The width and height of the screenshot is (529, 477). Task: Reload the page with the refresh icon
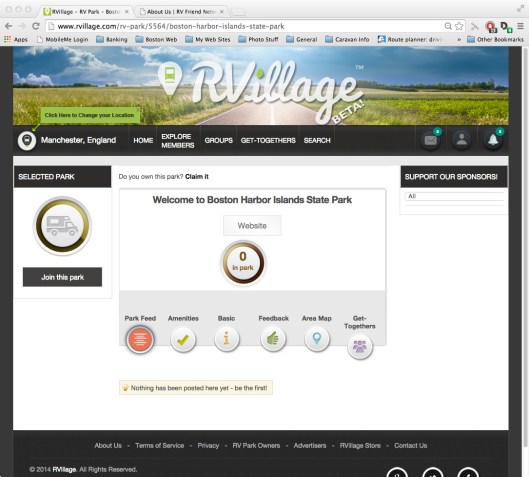click(x=36, y=26)
